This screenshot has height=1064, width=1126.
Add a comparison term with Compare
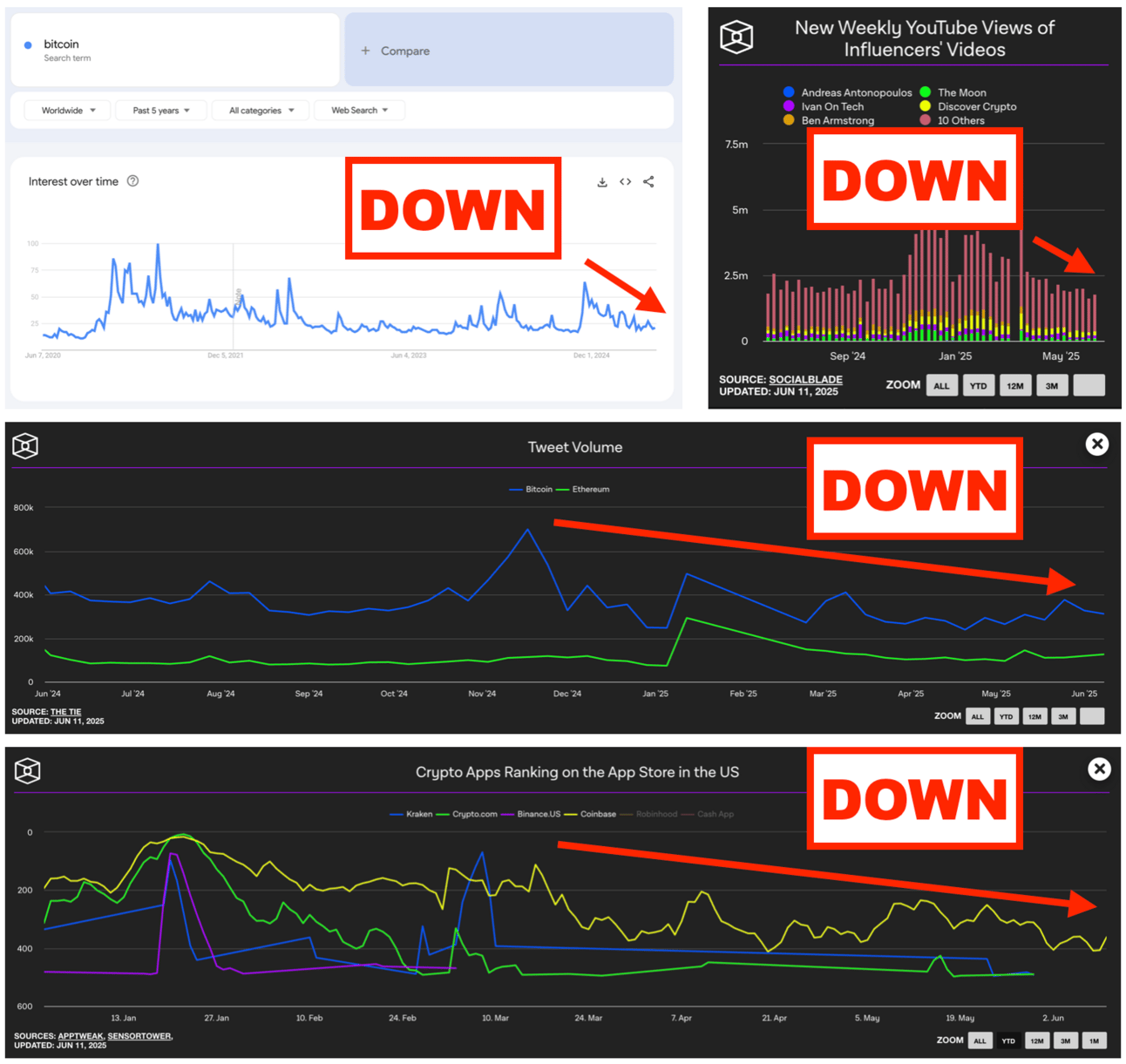pos(509,50)
